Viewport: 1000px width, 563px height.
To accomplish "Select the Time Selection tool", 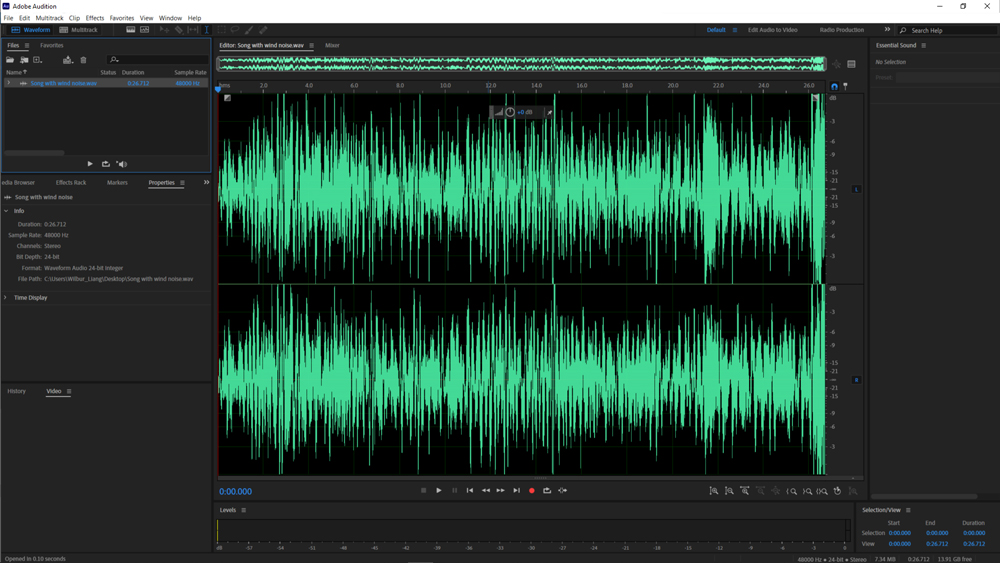I will [207, 30].
